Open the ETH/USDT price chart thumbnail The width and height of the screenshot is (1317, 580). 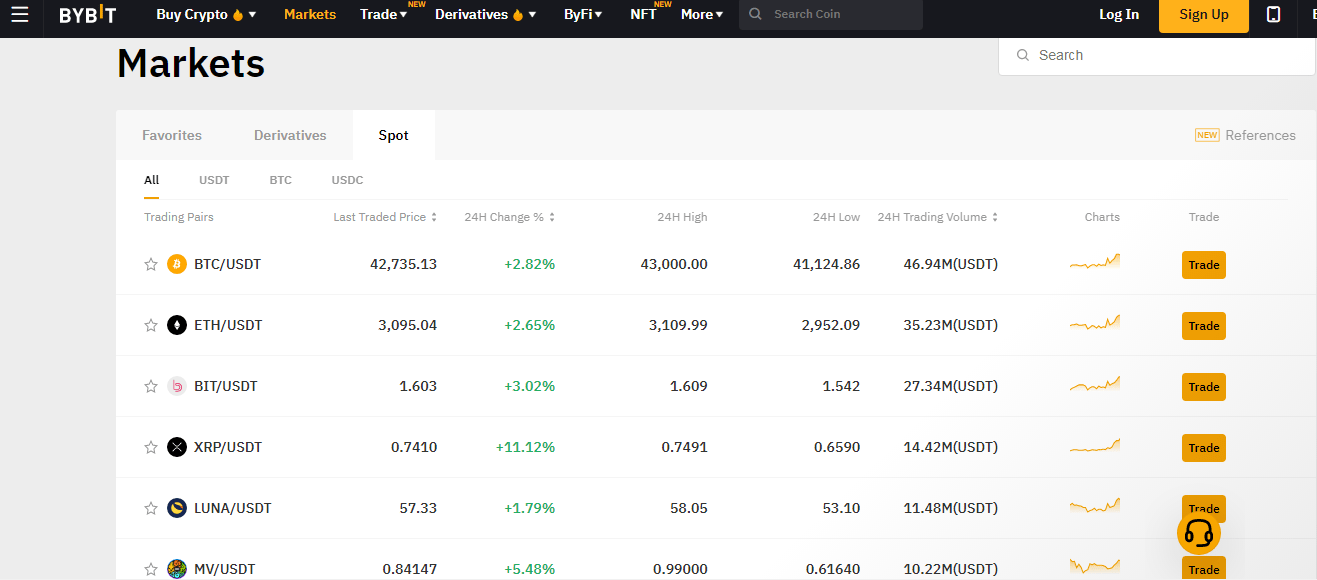pos(1095,323)
